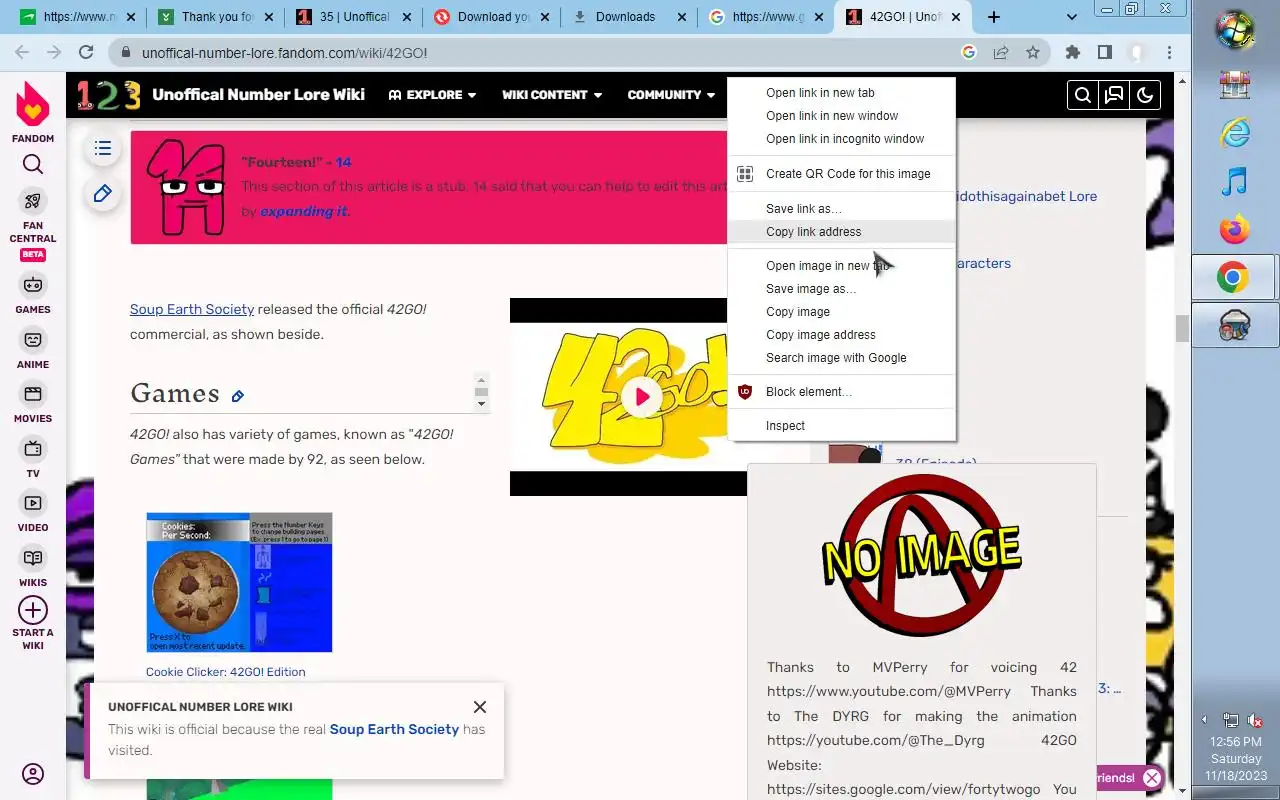Image resolution: width=1280 pixels, height=800 pixels.
Task: Open clock showing 12:56 PM
Action: (x=1236, y=759)
